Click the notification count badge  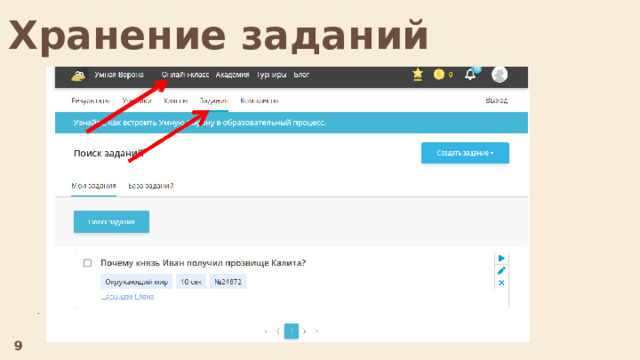click(477, 69)
